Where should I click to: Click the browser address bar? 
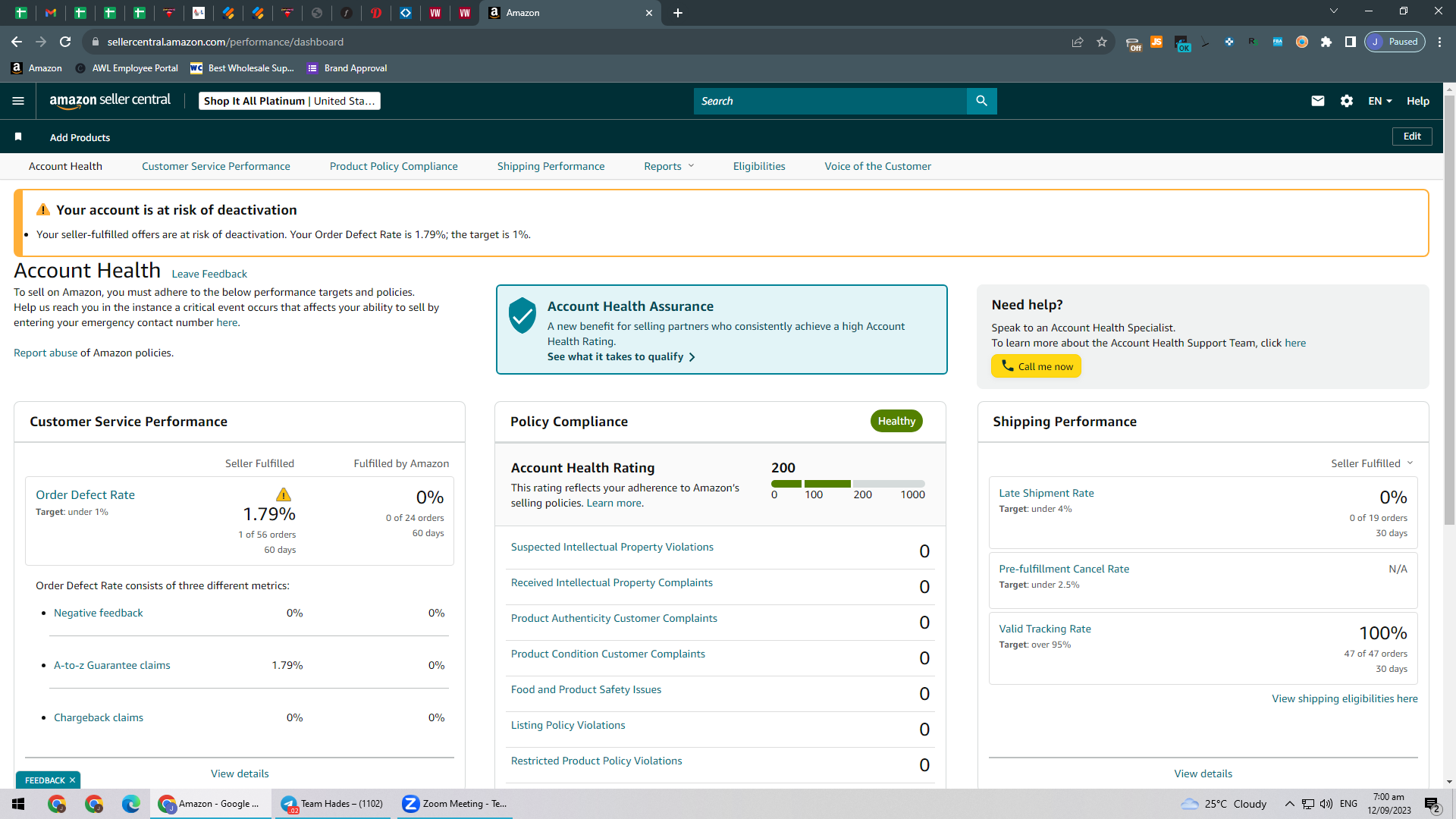[x=576, y=42]
